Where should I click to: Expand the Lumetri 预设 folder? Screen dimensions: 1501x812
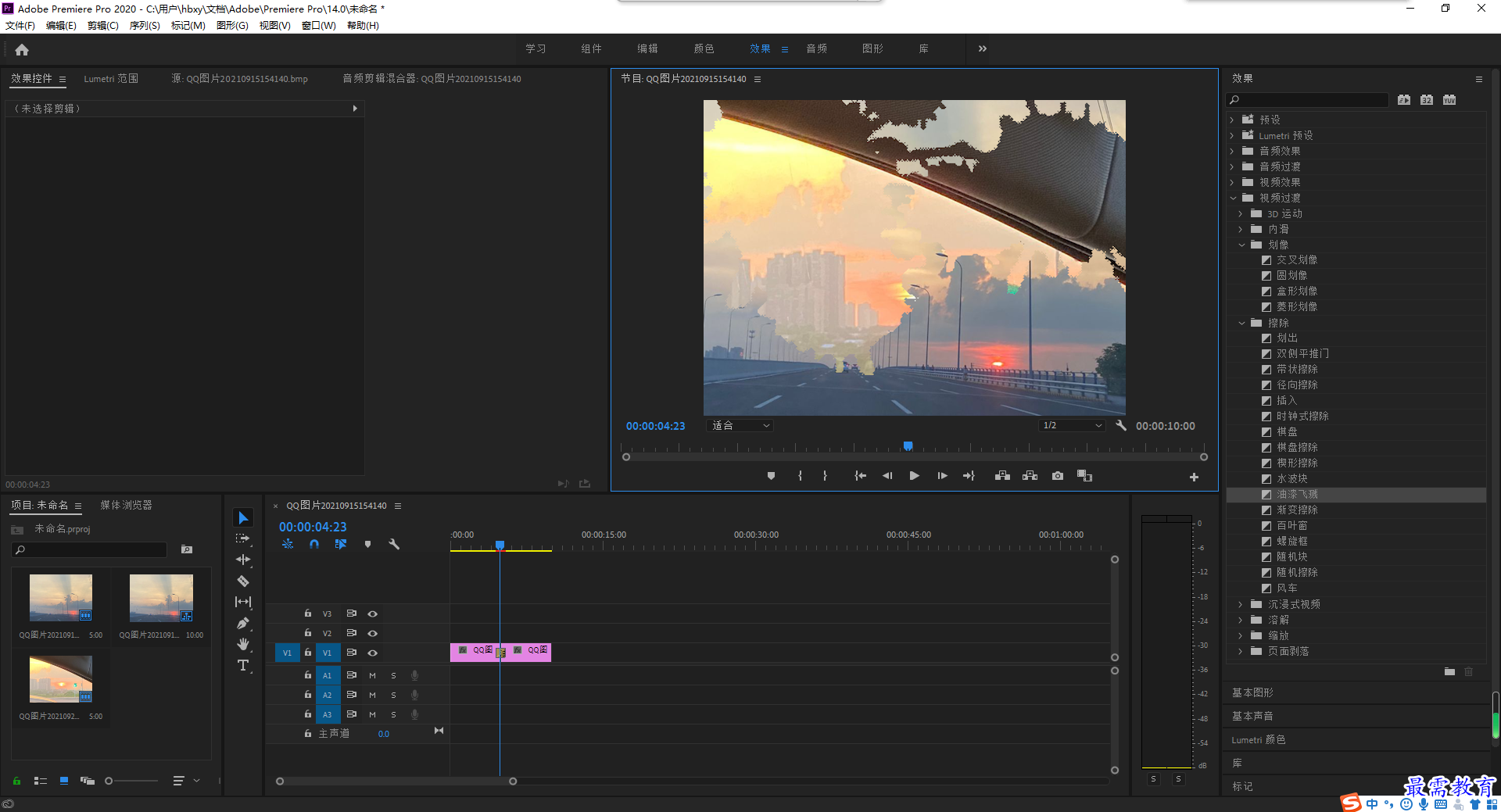point(1232,135)
